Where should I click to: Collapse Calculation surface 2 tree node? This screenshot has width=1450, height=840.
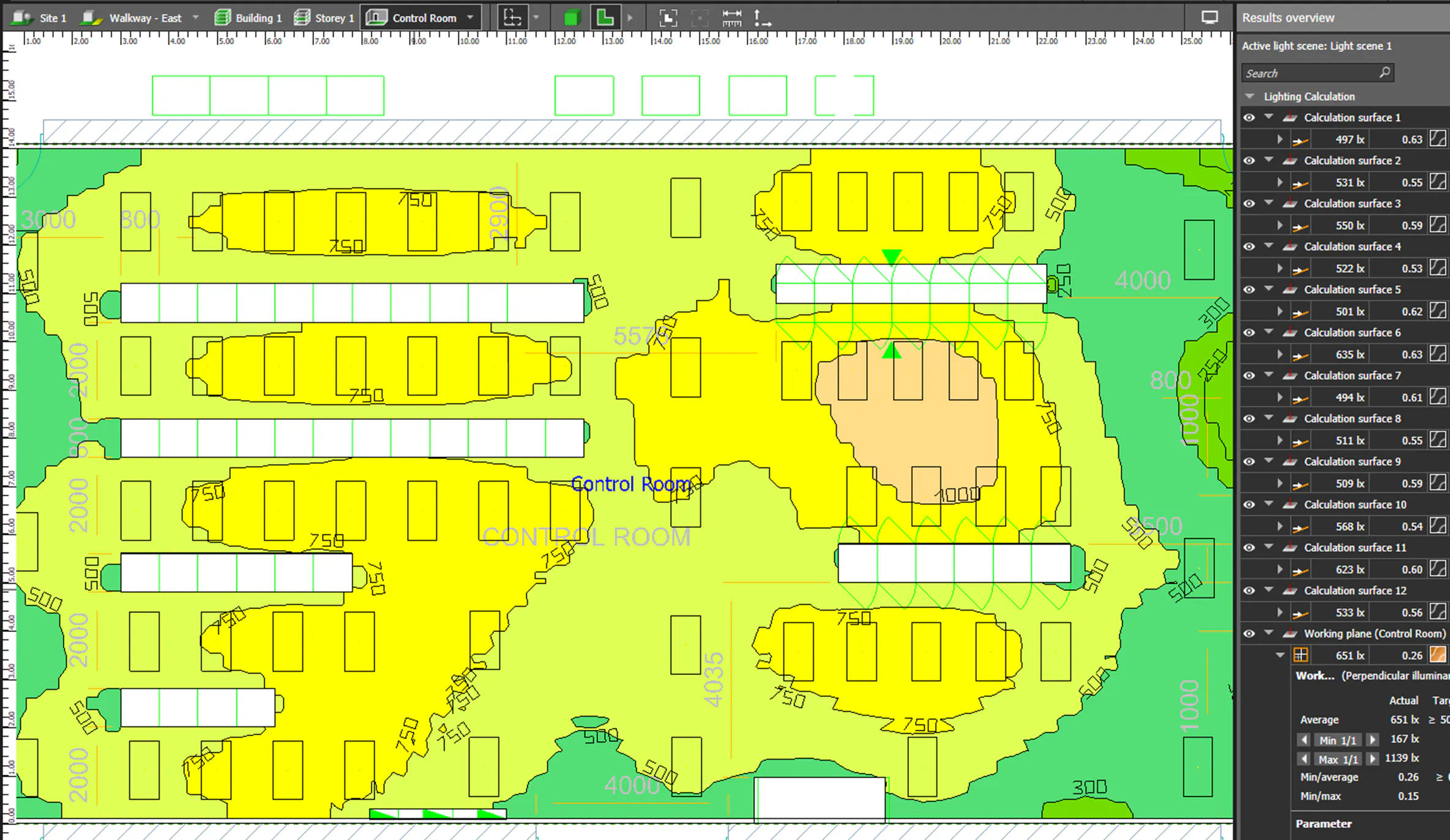(1269, 160)
